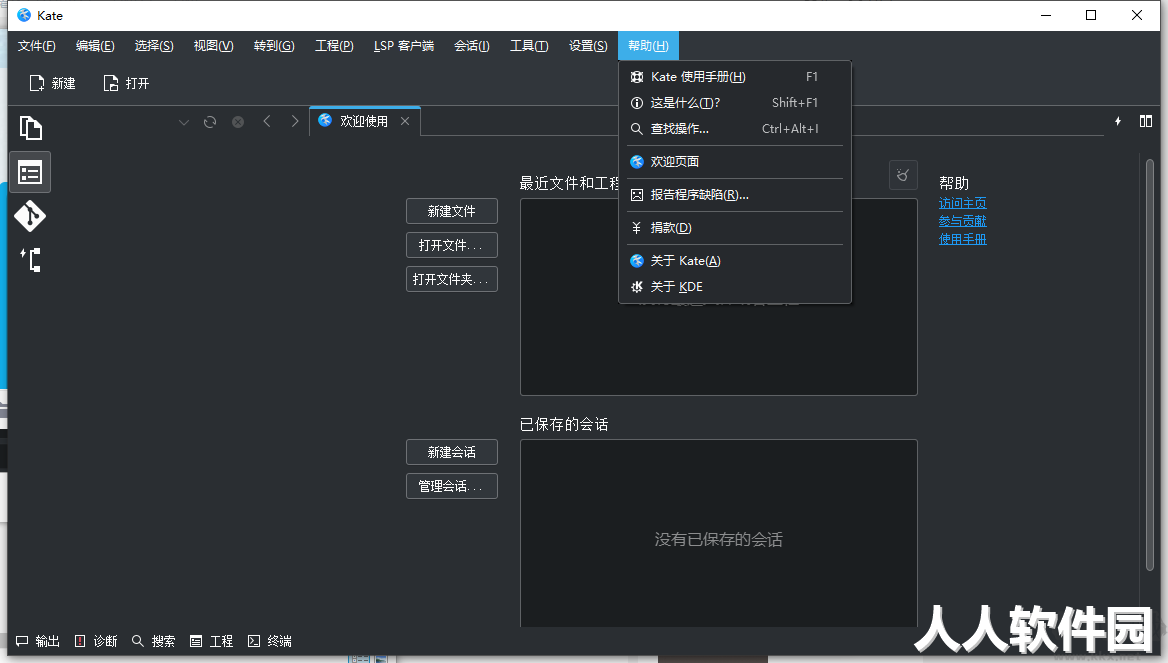1168x663 pixels.
Task: Click the 打开 toolbar button
Action: (126, 83)
